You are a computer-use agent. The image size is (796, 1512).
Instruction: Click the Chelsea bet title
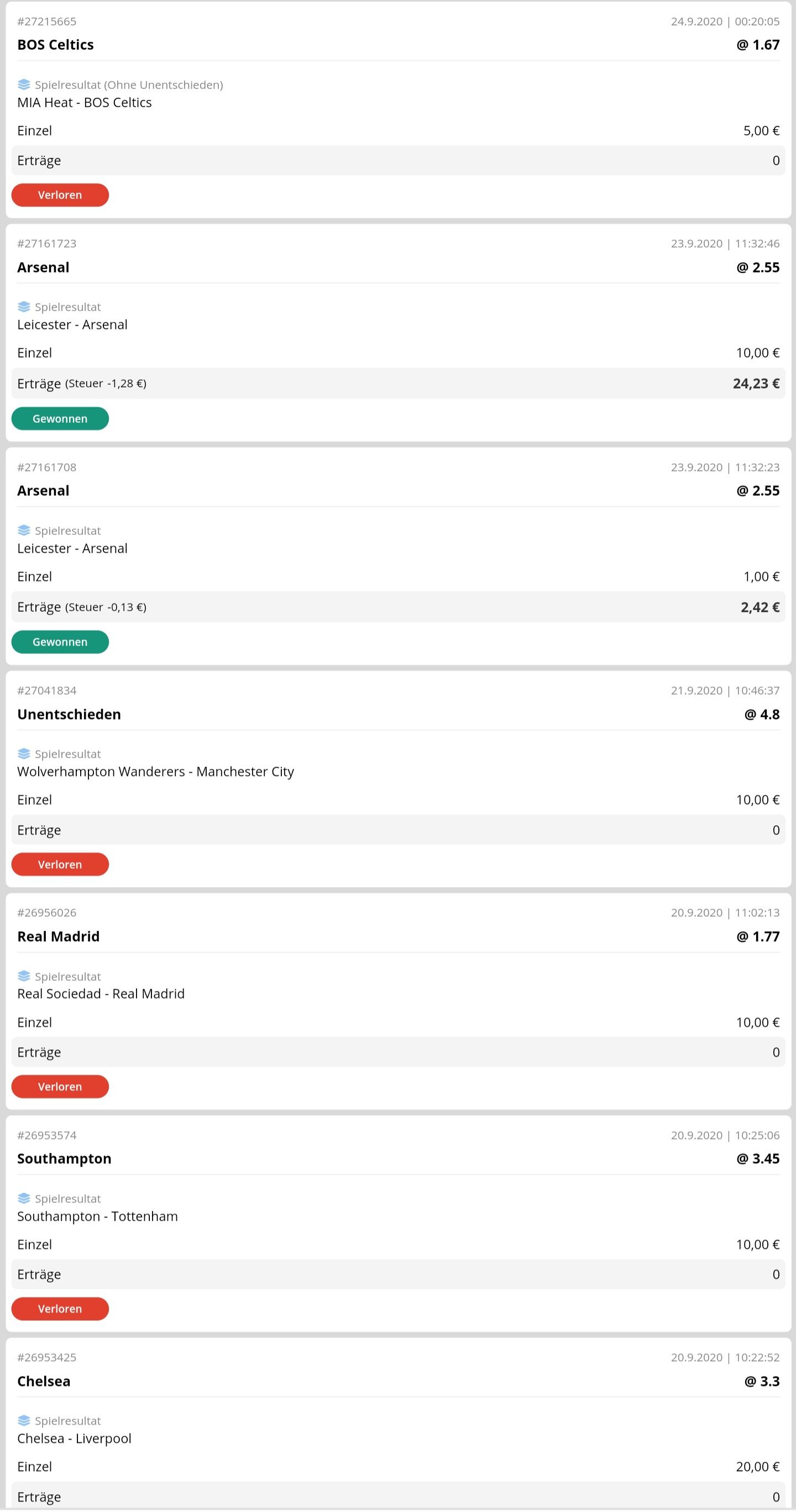(44, 1381)
